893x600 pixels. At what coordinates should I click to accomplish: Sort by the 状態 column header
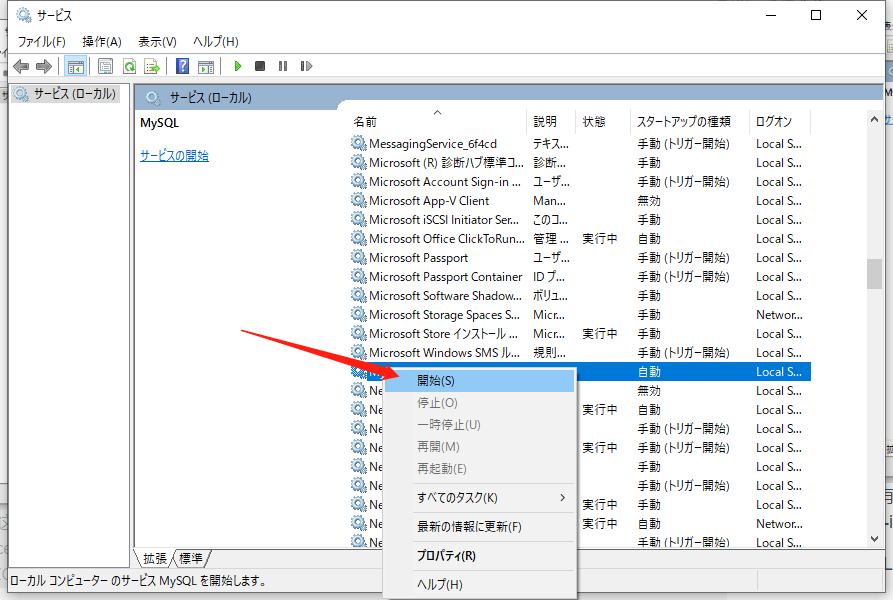tap(603, 121)
